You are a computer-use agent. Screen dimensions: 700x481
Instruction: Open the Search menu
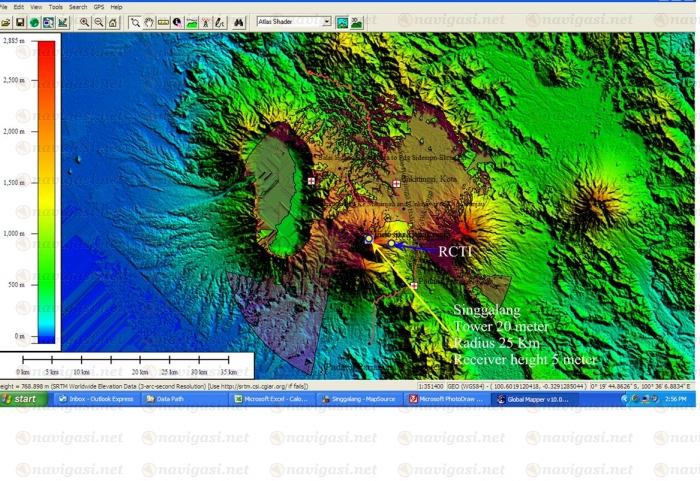pos(78,6)
